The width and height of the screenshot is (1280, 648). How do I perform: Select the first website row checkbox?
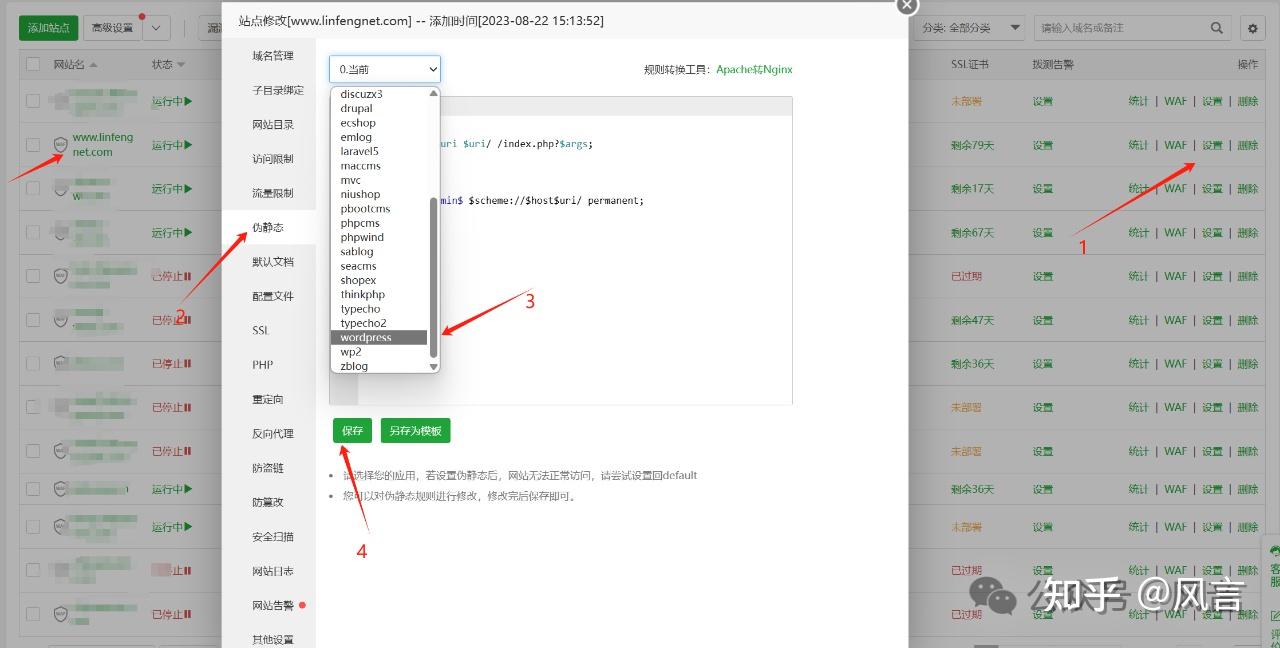click(33, 101)
